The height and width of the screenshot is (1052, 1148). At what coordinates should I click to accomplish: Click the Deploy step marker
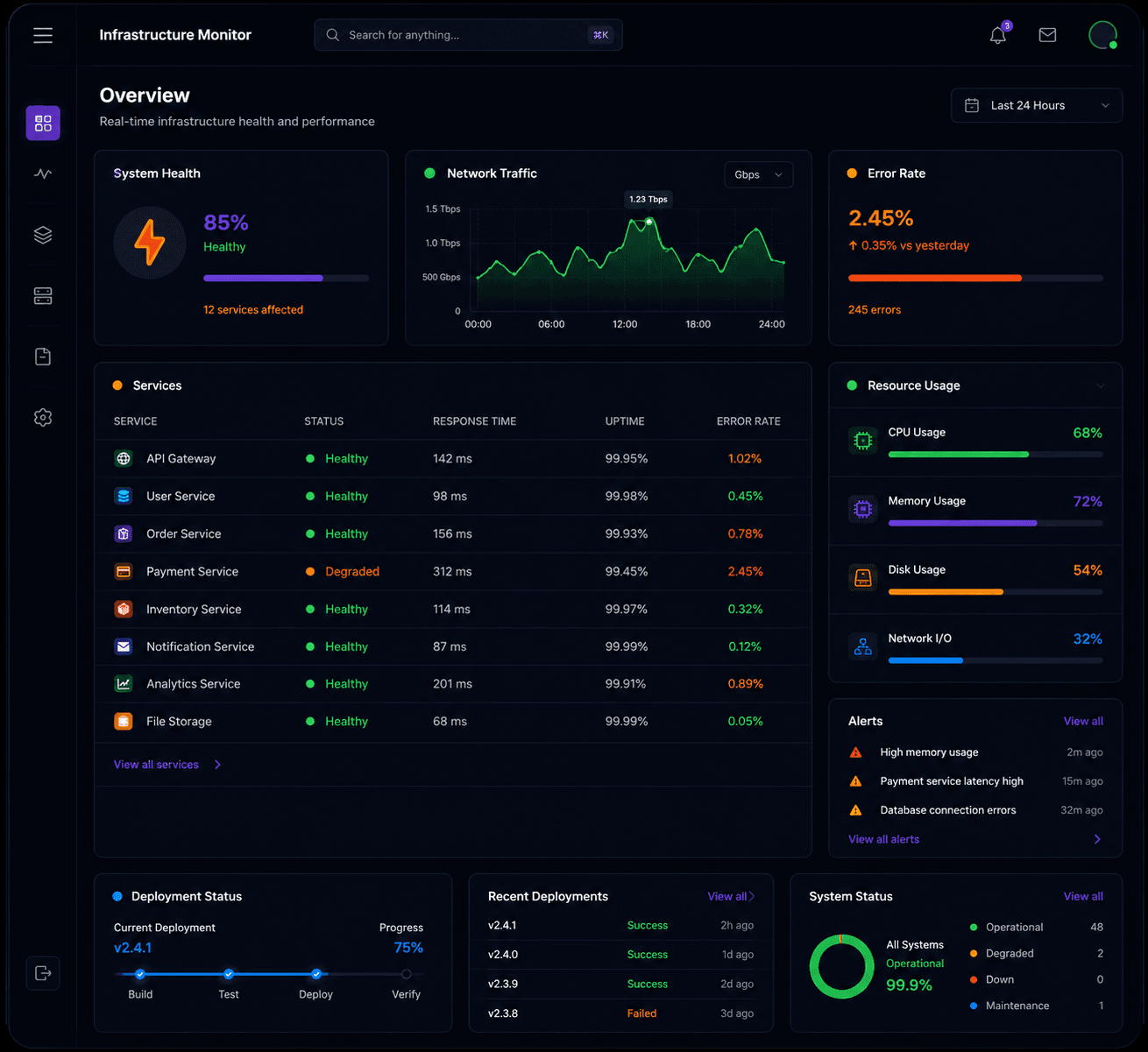(316, 974)
